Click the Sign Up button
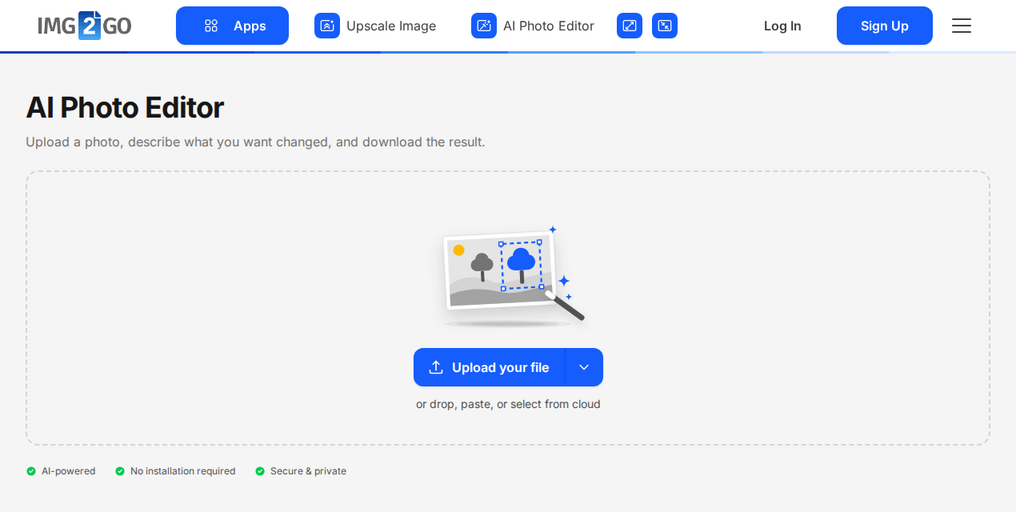The height and width of the screenshot is (512, 1024). [x=884, y=25]
